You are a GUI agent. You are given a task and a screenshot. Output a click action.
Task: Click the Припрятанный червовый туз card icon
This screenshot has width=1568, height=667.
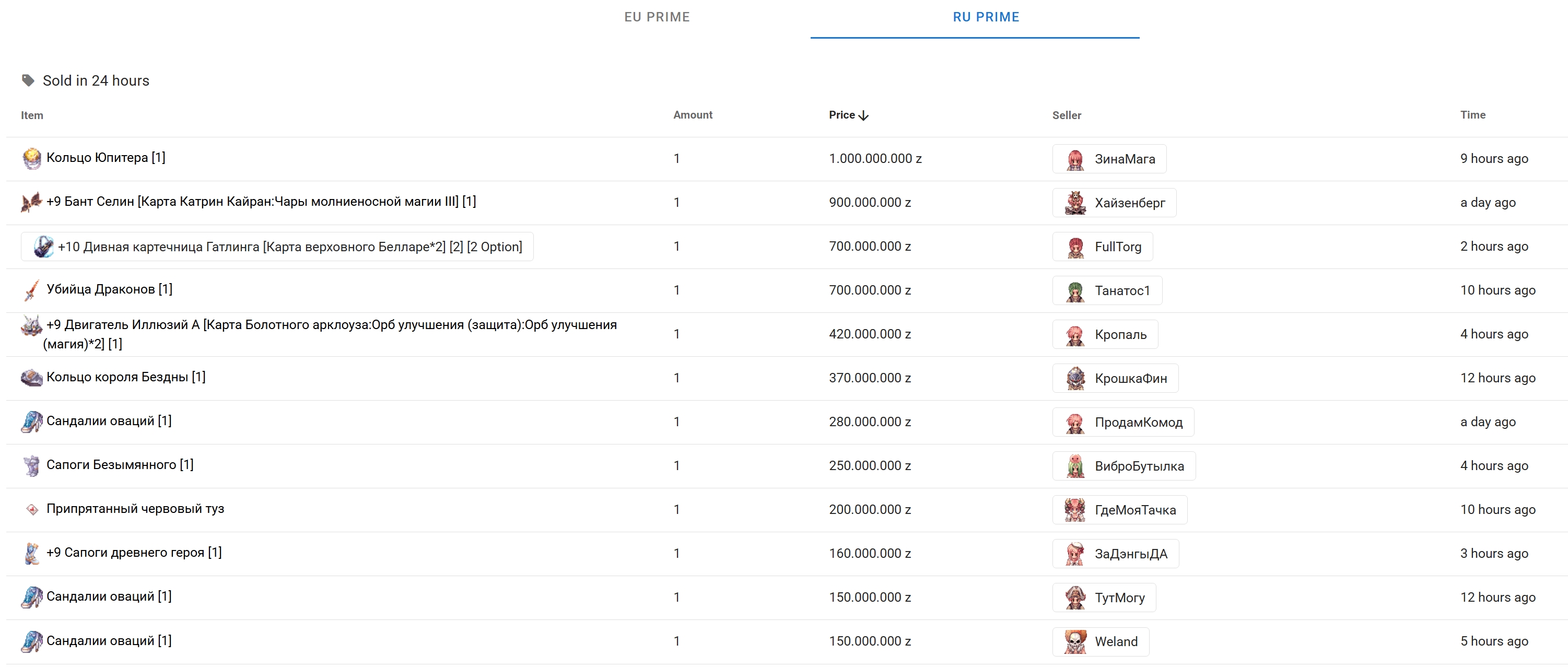(32, 509)
